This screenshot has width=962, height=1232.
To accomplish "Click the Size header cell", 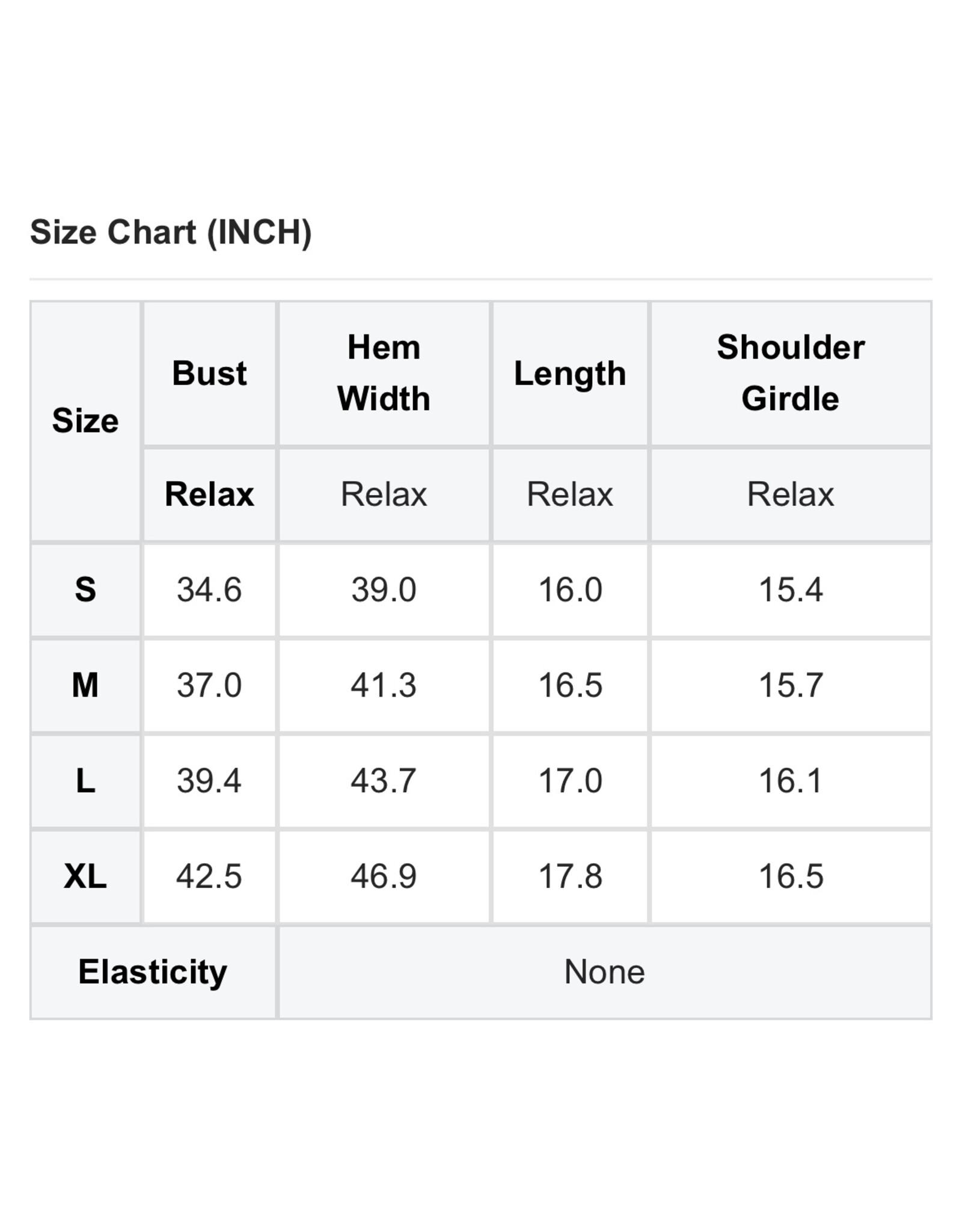I will (85, 420).
